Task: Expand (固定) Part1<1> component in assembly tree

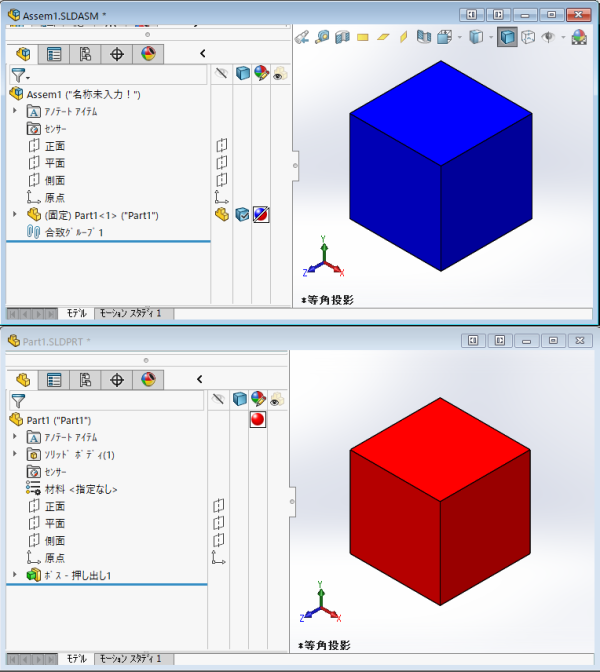Action: tap(15, 214)
